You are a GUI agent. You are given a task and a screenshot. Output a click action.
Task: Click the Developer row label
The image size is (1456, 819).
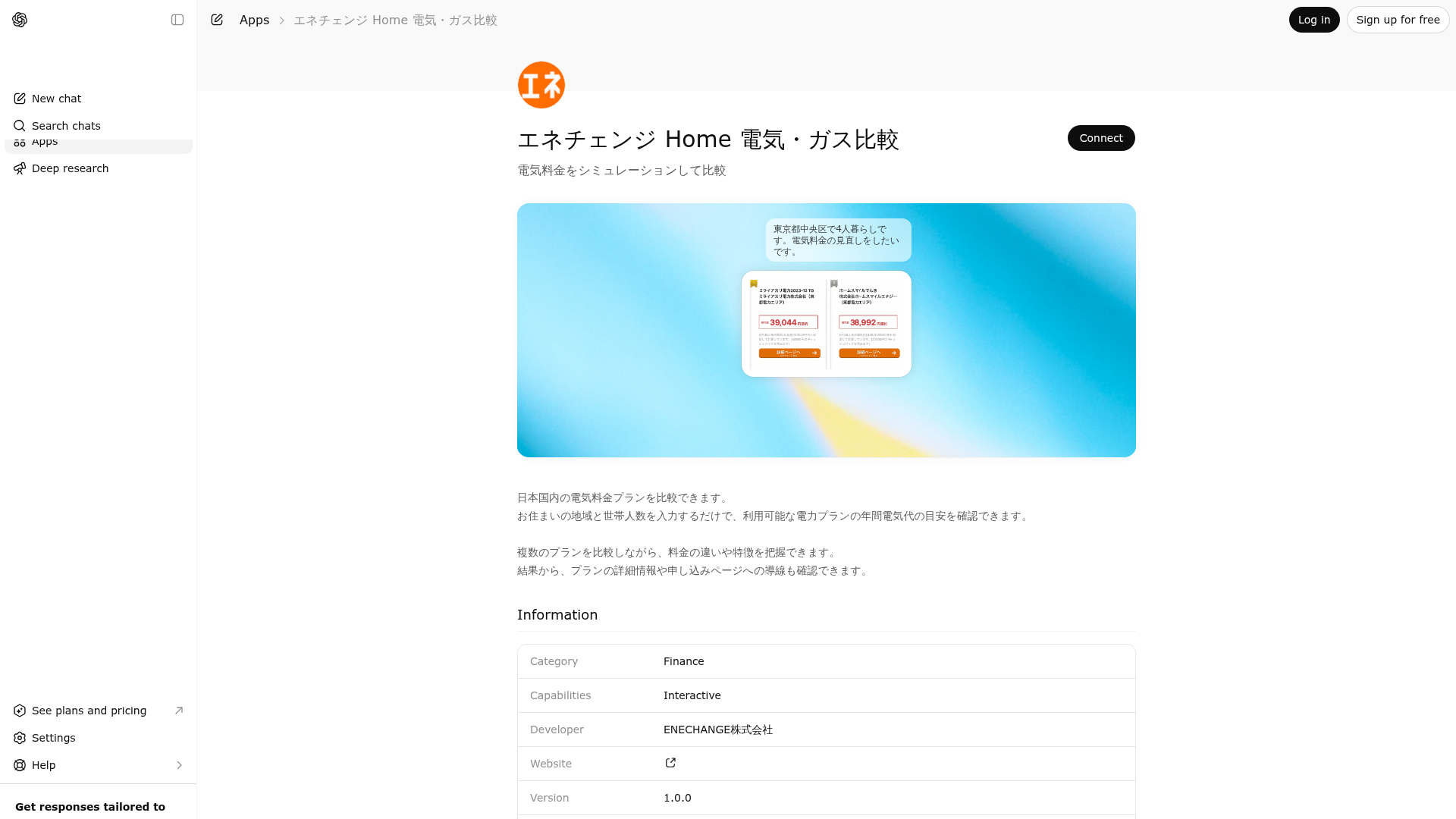(557, 730)
